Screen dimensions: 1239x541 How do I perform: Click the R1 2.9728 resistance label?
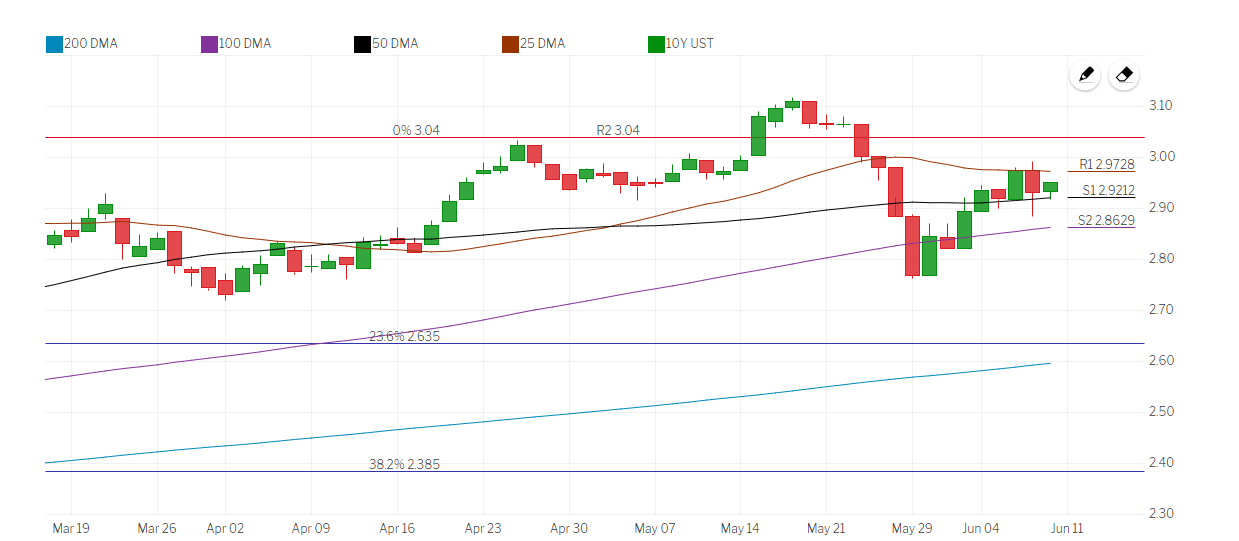coord(1107,165)
